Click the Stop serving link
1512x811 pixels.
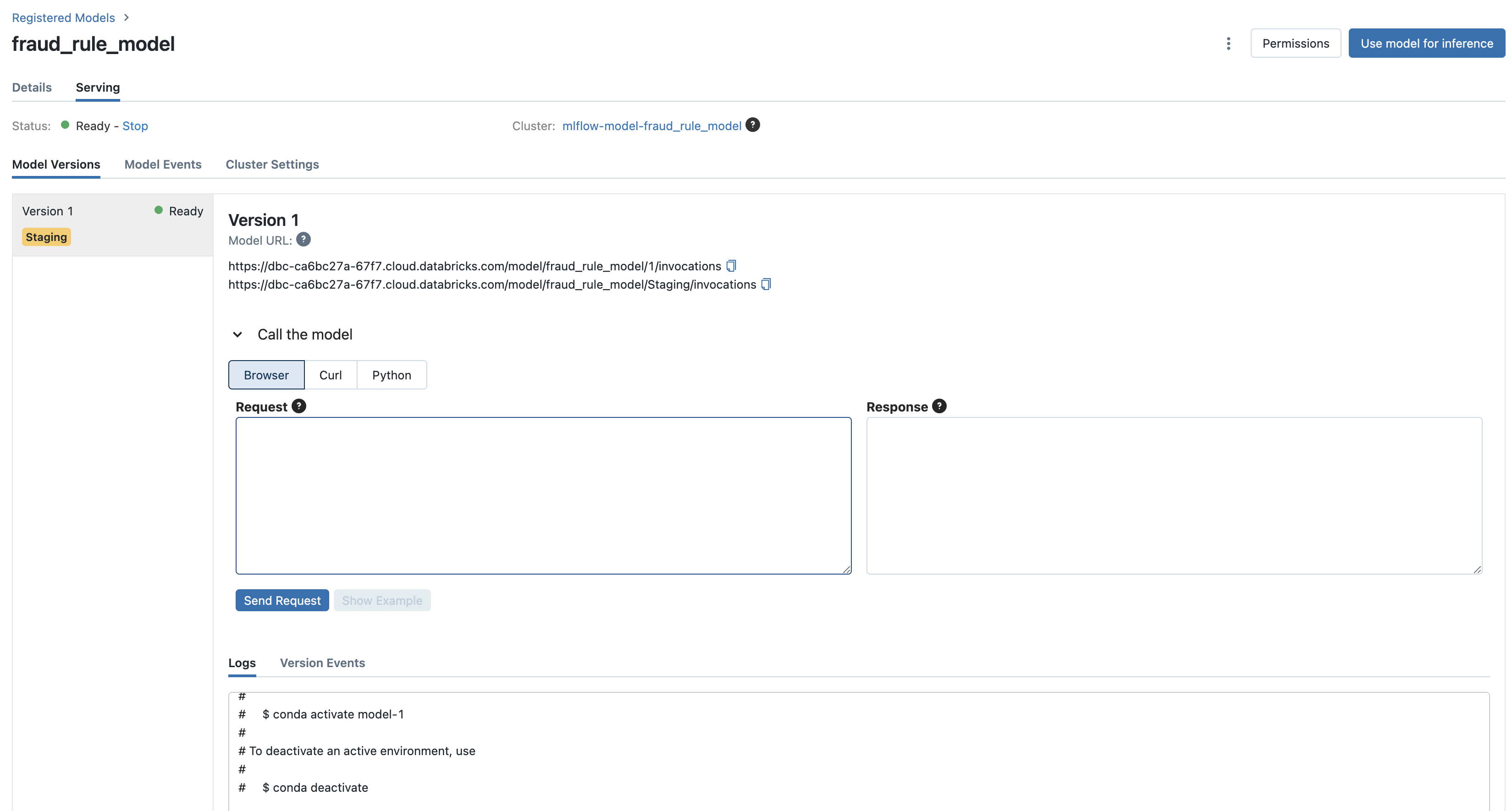pyautogui.click(x=135, y=126)
